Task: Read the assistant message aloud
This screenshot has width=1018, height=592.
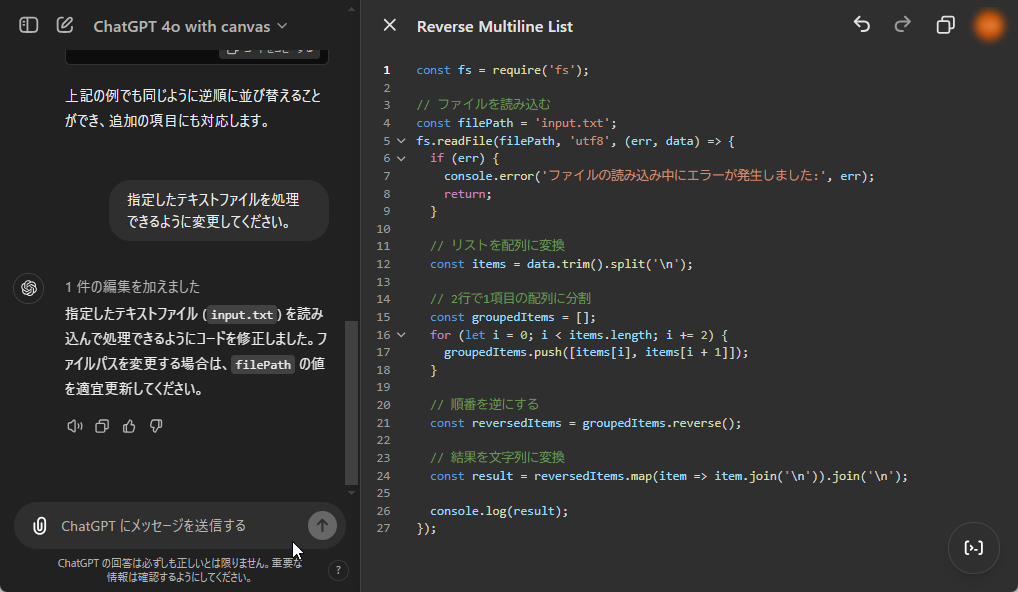Action: click(x=74, y=425)
